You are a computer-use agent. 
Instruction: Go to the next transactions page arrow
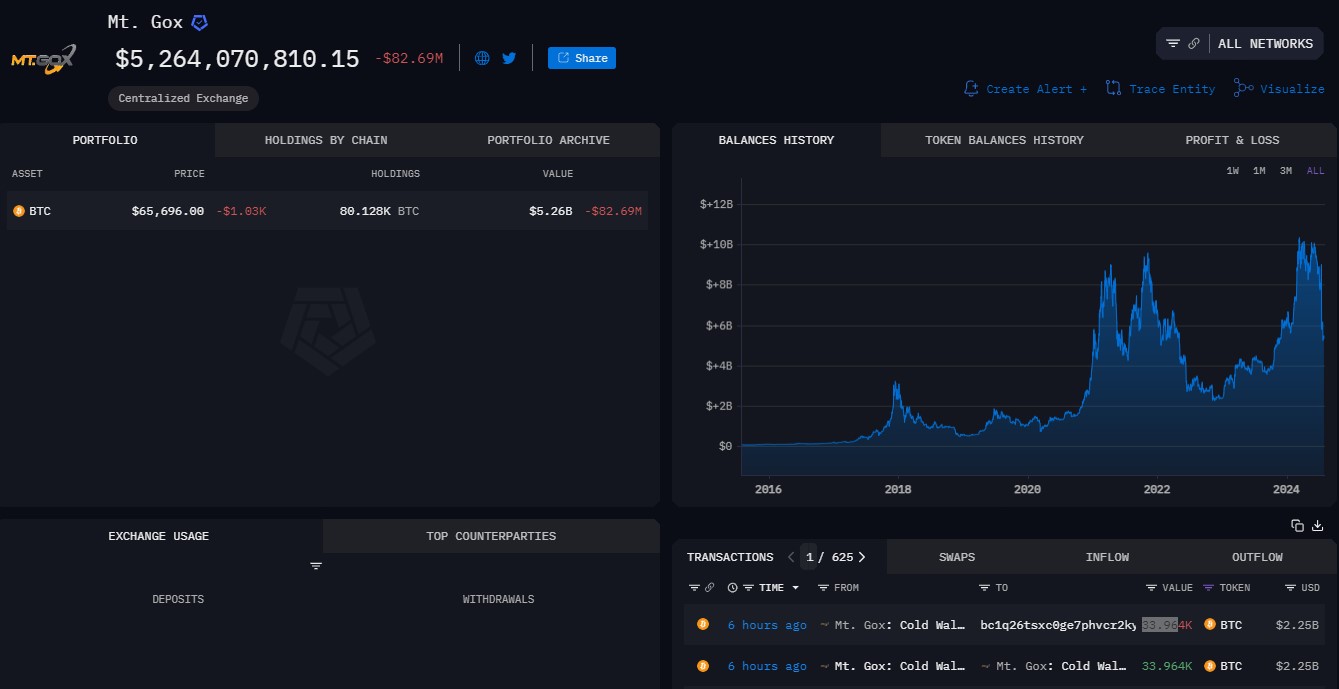point(862,557)
